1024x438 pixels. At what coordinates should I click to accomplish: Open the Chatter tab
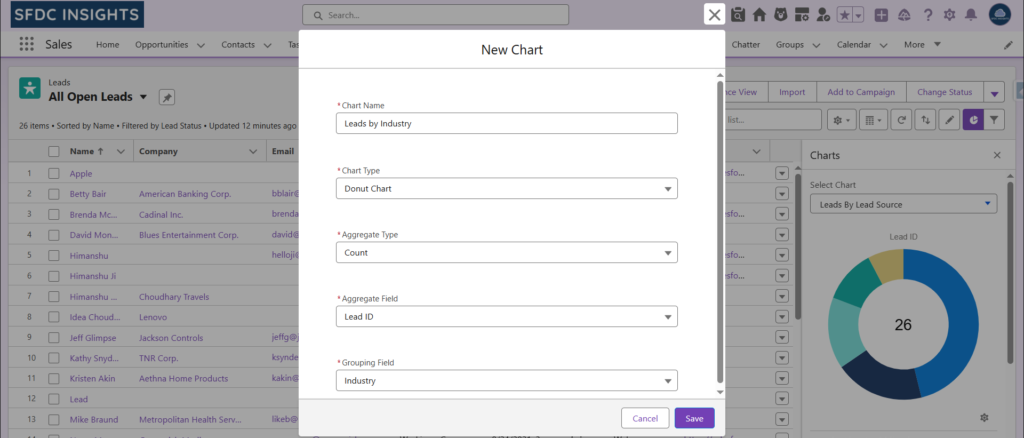(745, 45)
